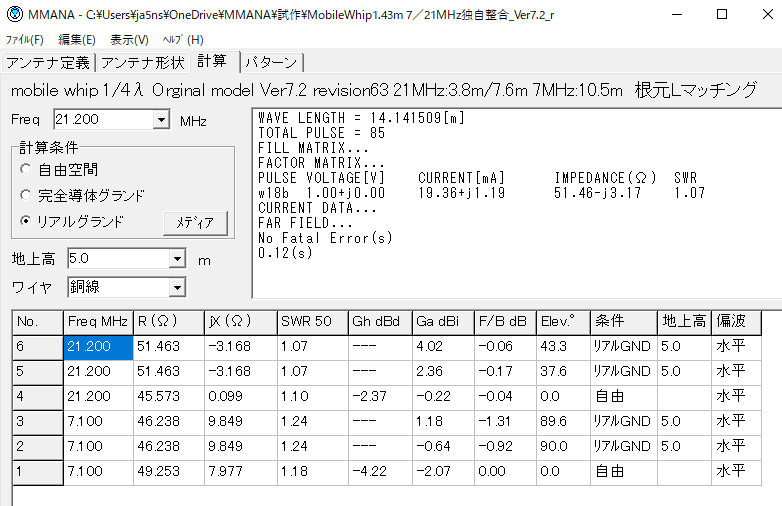This screenshot has height=506, width=782.
Task: Switch to the アンテナ定義 tab
Action: [48, 63]
